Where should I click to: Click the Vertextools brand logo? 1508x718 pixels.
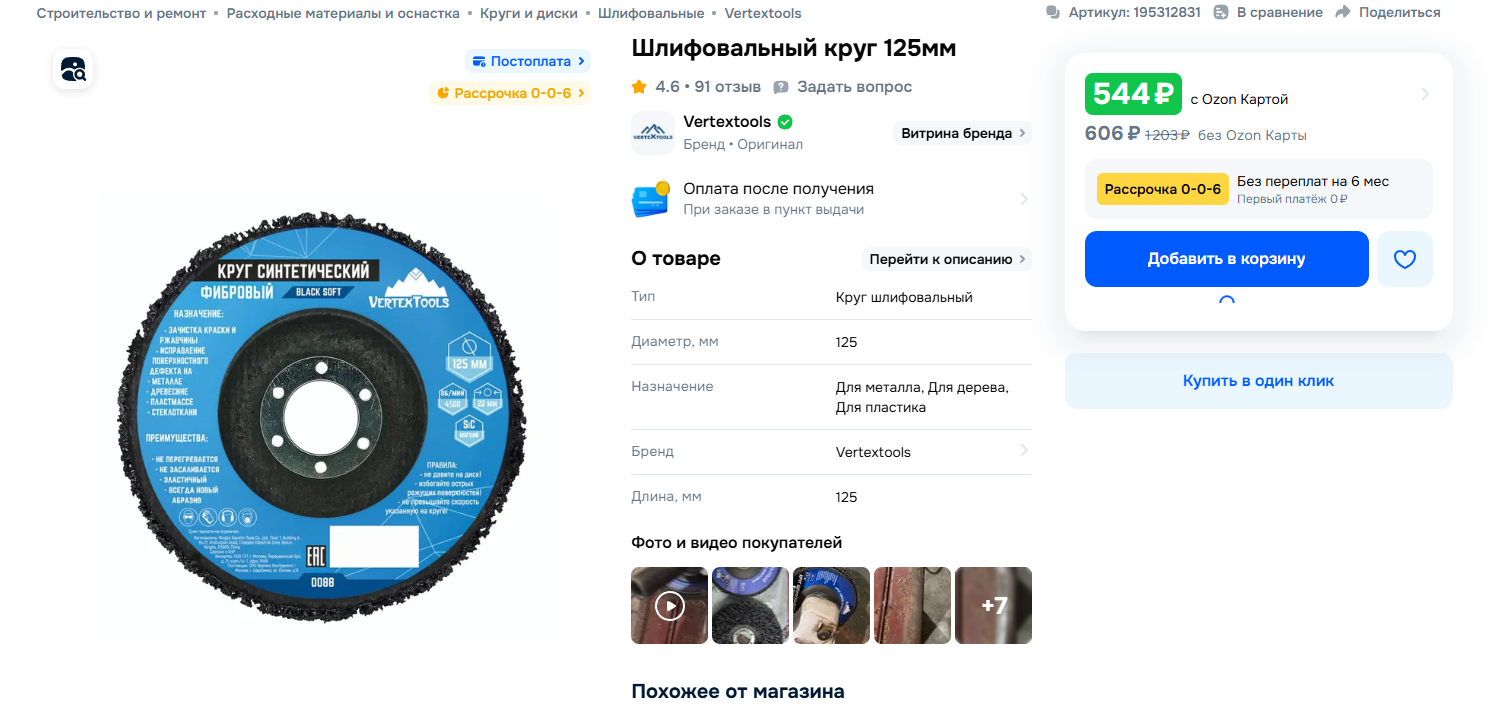pyautogui.click(x=653, y=133)
